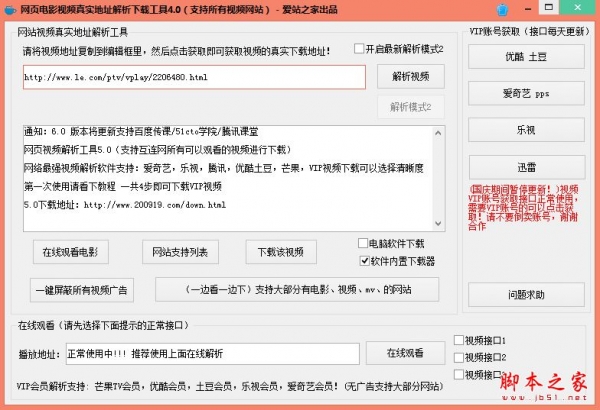600x410 pixels.
Task: Click the (一边看一边下) wide button
Action: click(x=297, y=289)
